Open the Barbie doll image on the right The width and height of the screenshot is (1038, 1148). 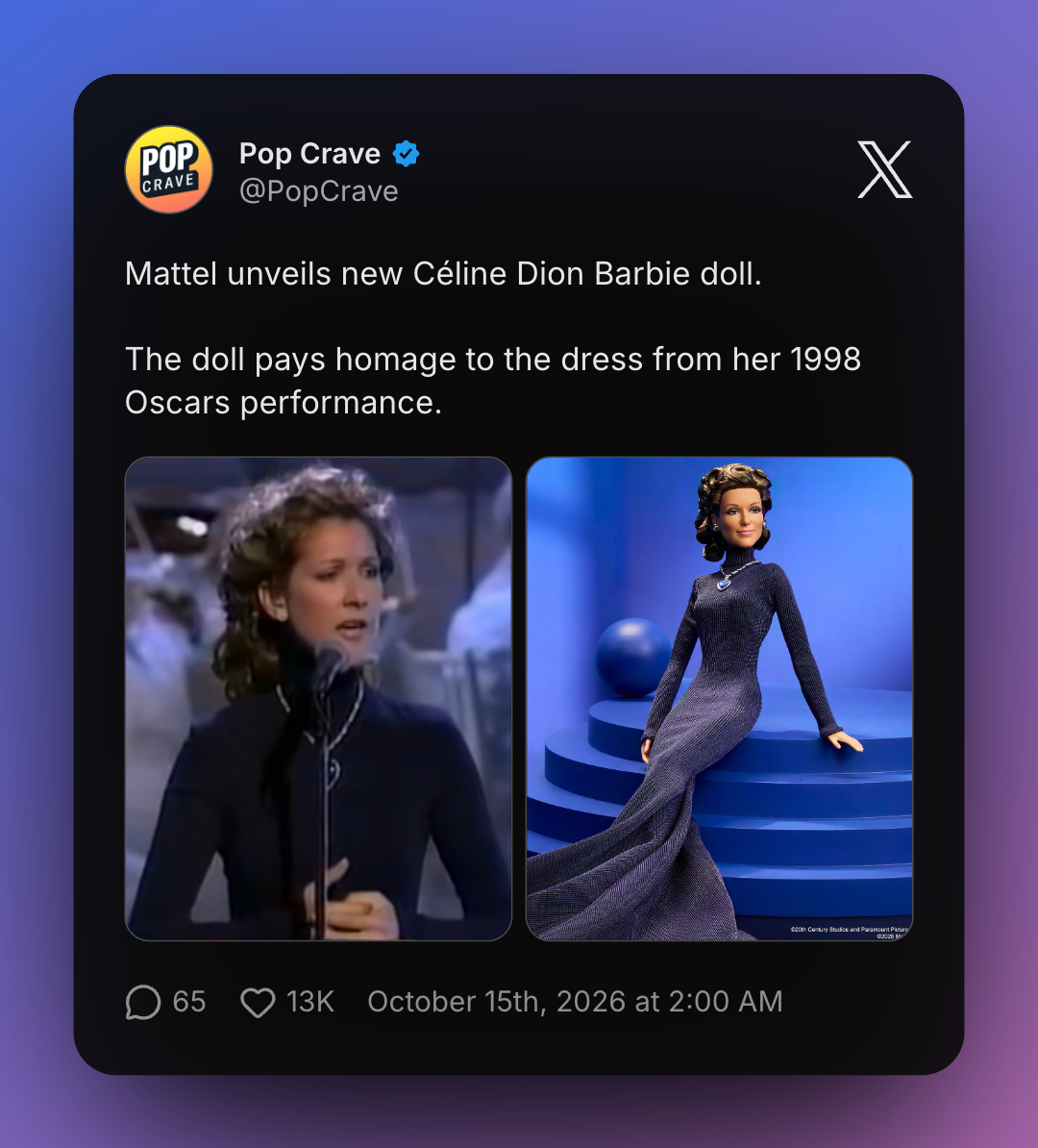[720, 698]
